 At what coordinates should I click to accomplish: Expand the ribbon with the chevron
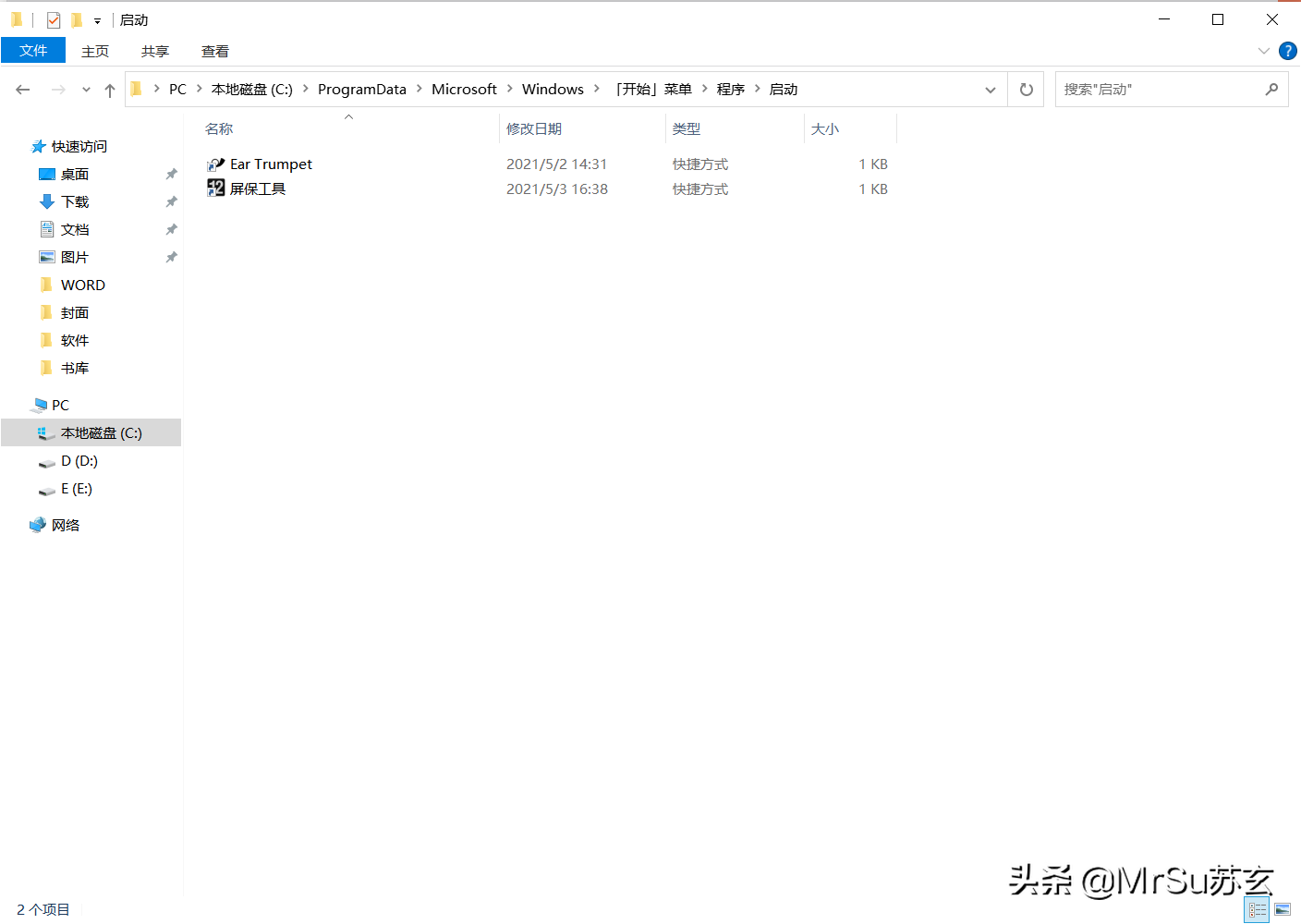point(1264,51)
